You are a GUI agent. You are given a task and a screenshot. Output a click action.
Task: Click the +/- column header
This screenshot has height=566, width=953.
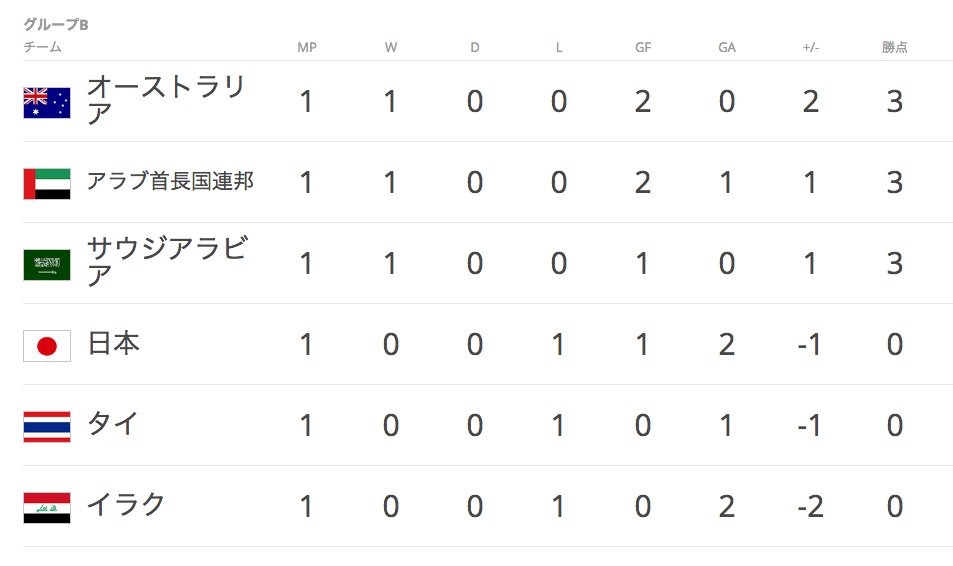pos(811,47)
